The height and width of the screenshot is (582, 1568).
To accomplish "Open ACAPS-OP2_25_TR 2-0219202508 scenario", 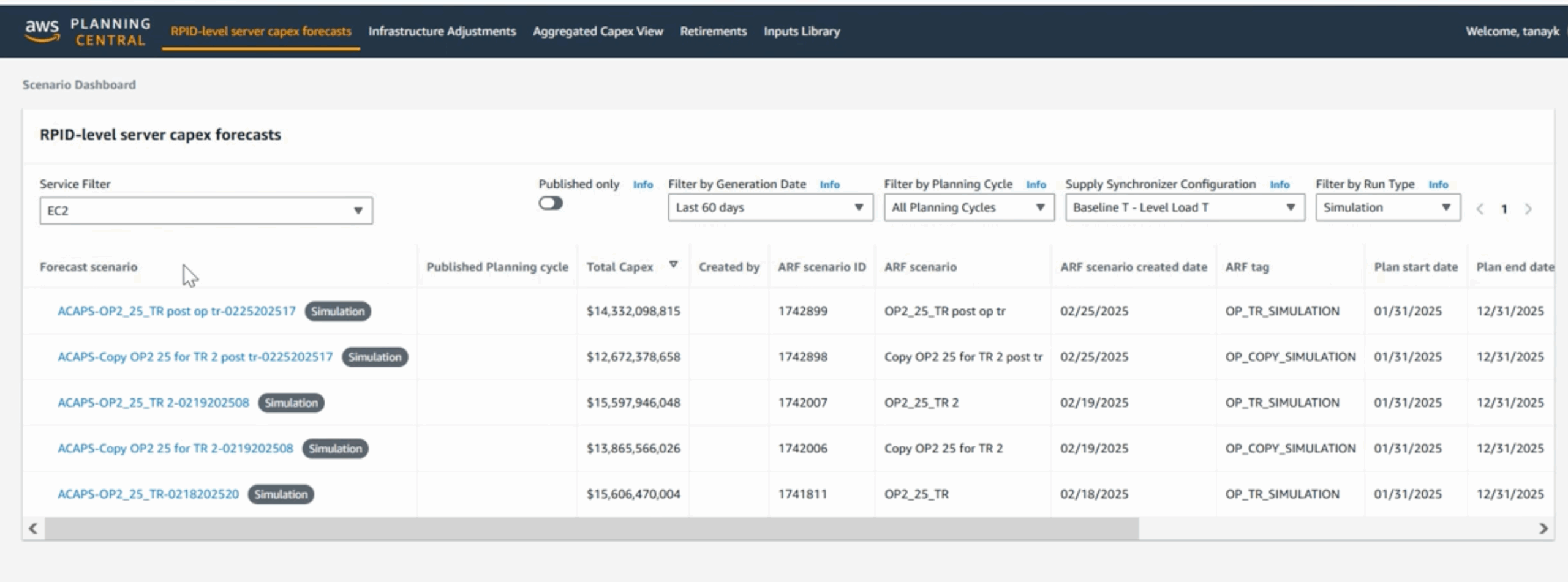I will click(x=153, y=403).
